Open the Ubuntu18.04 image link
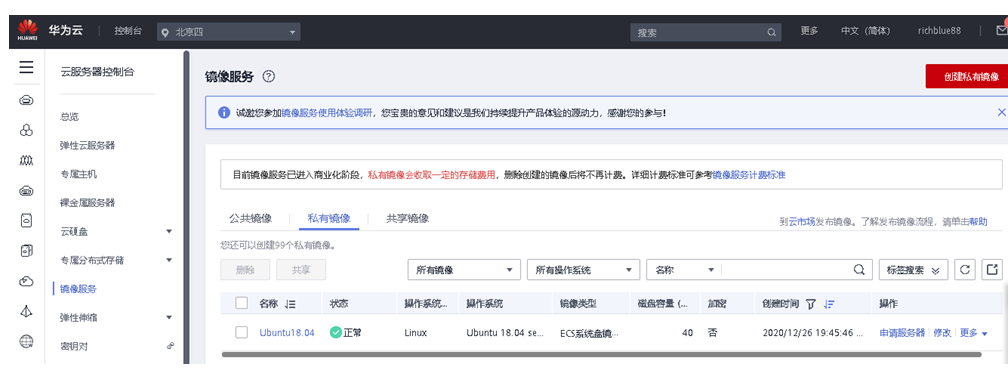1008x377 pixels. click(287, 333)
